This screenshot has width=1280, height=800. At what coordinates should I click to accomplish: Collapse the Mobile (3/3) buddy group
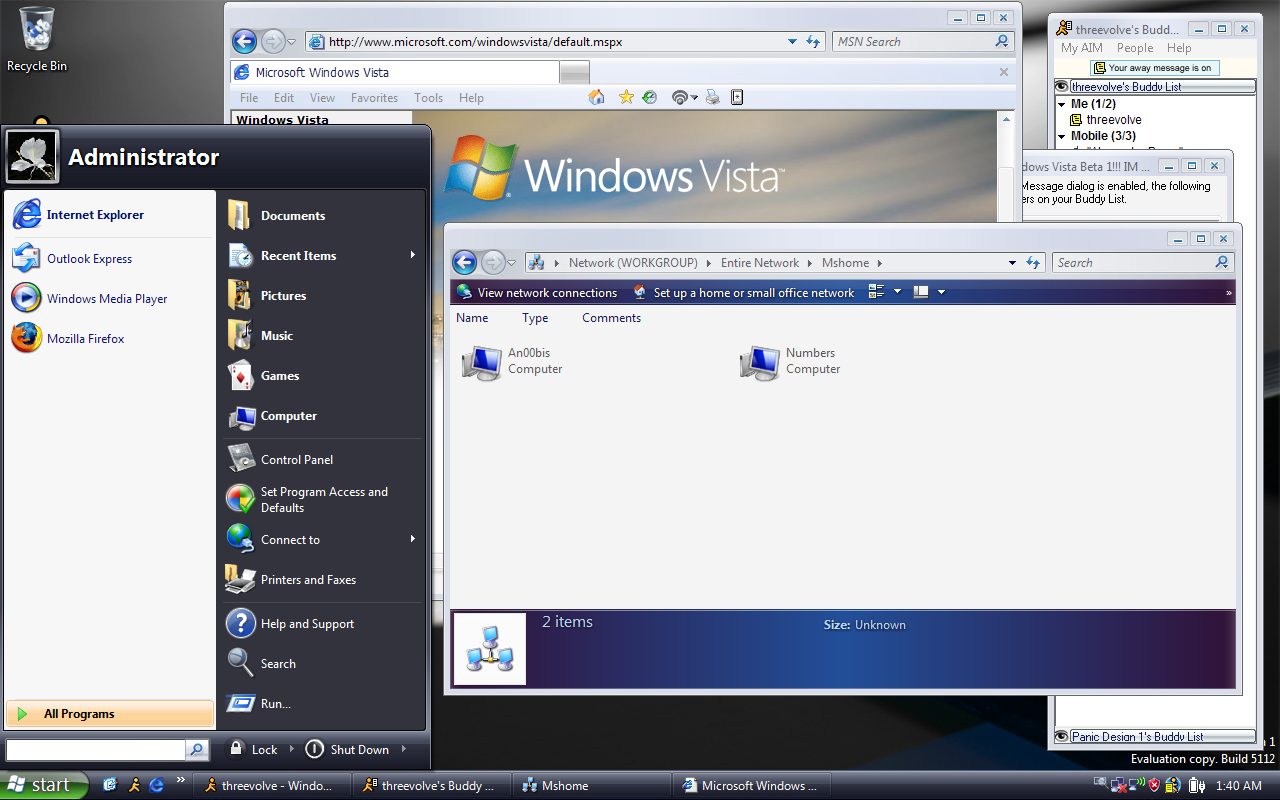1062,136
